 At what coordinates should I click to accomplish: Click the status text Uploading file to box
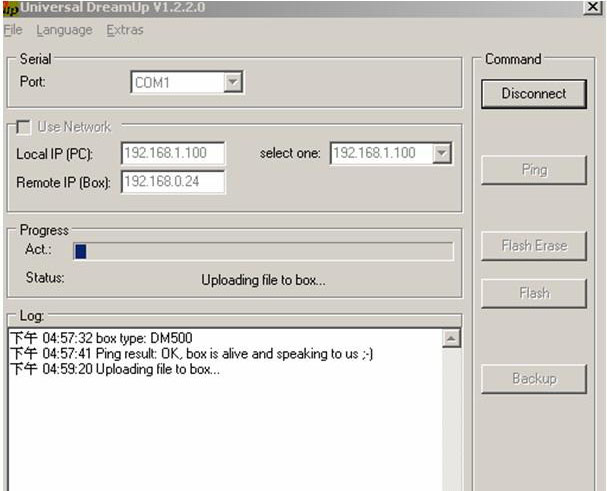pos(263,280)
